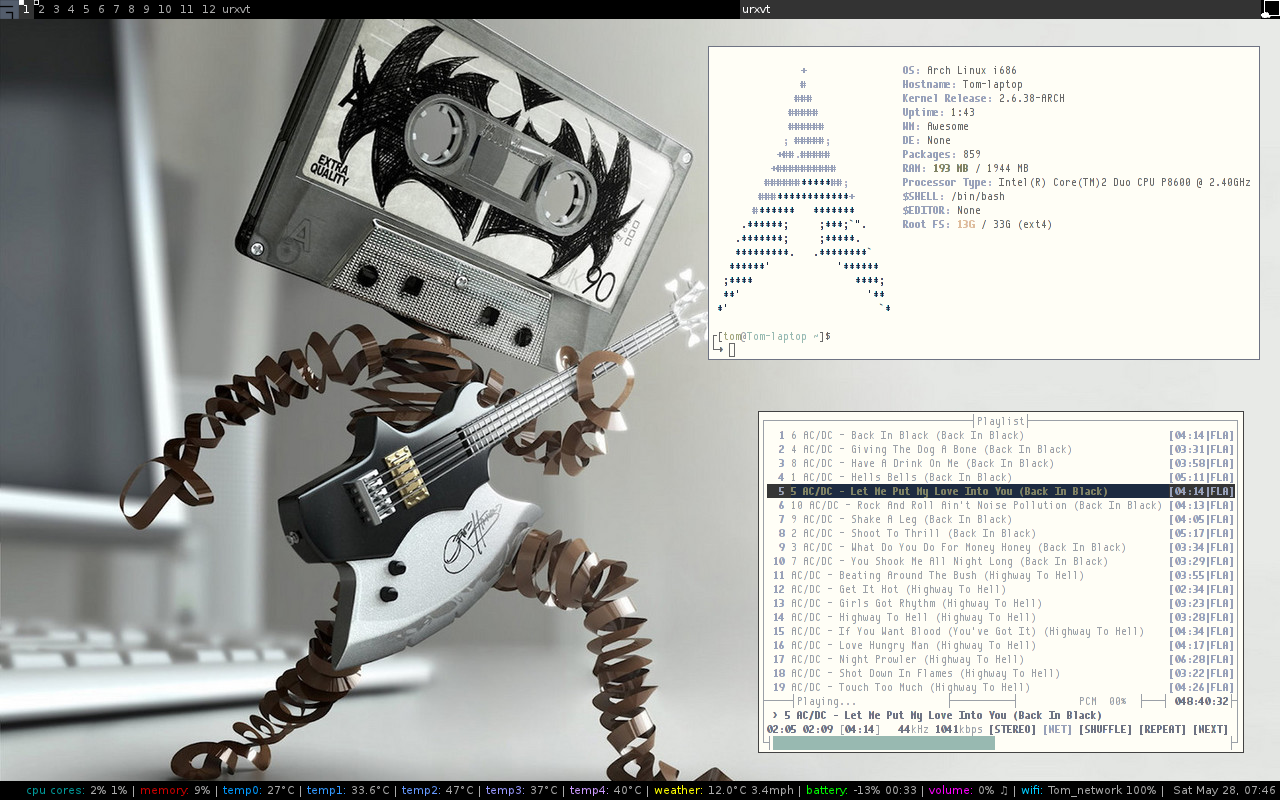Select the first urxvt entry in the tasklist
Viewport: 1280px width, 800px height.
(x=480, y=9)
